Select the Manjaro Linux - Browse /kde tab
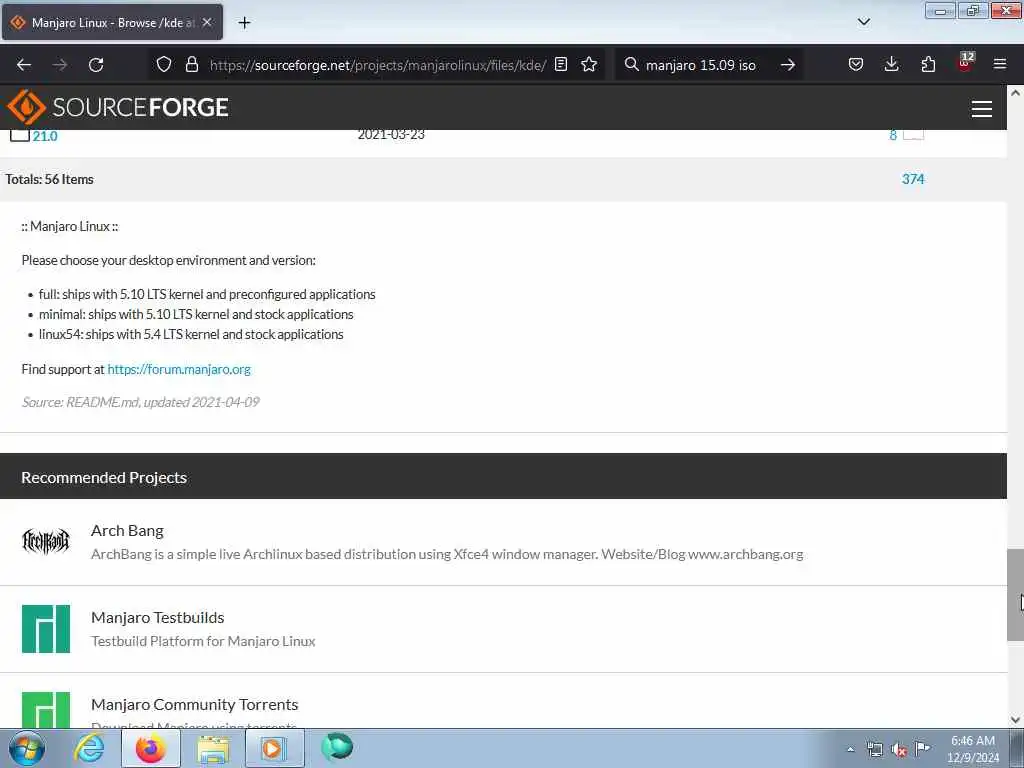The width and height of the screenshot is (1024, 768). point(112,22)
